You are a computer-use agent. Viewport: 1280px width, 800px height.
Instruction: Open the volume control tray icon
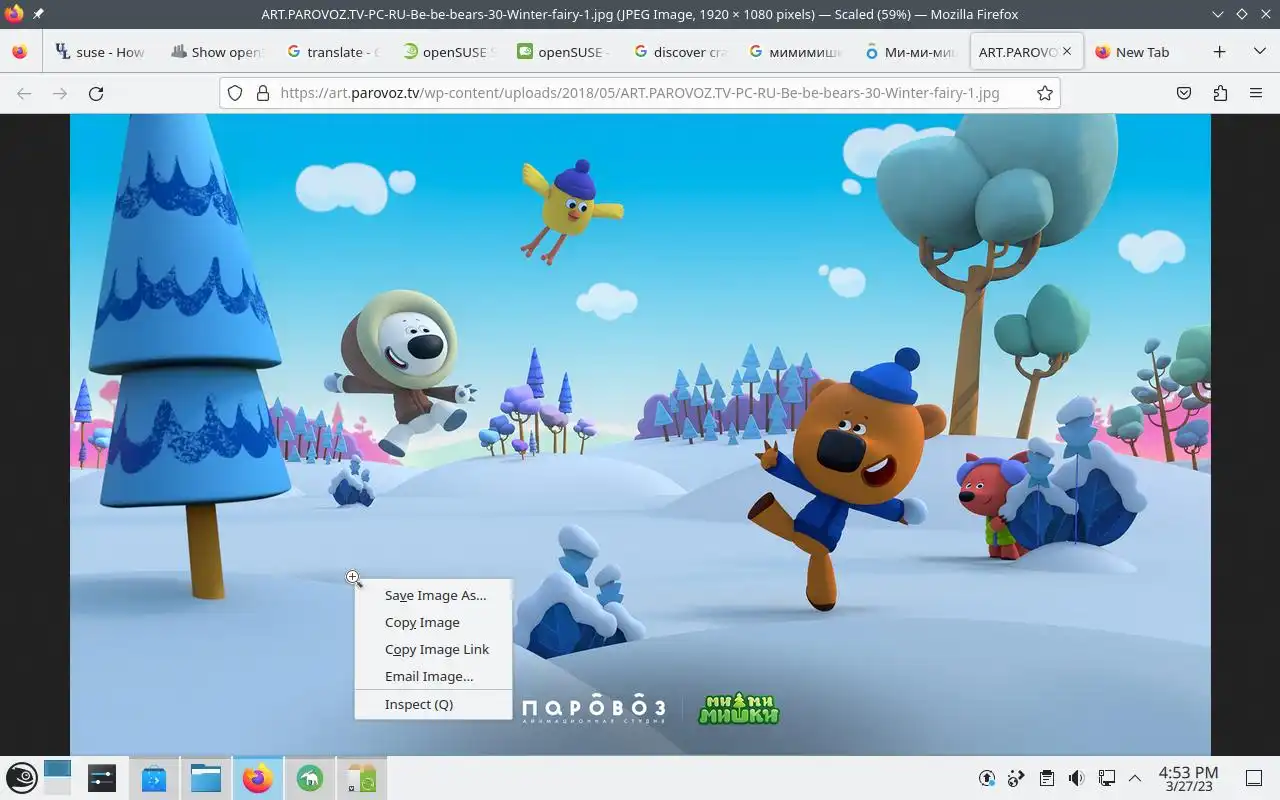click(1077, 778)
